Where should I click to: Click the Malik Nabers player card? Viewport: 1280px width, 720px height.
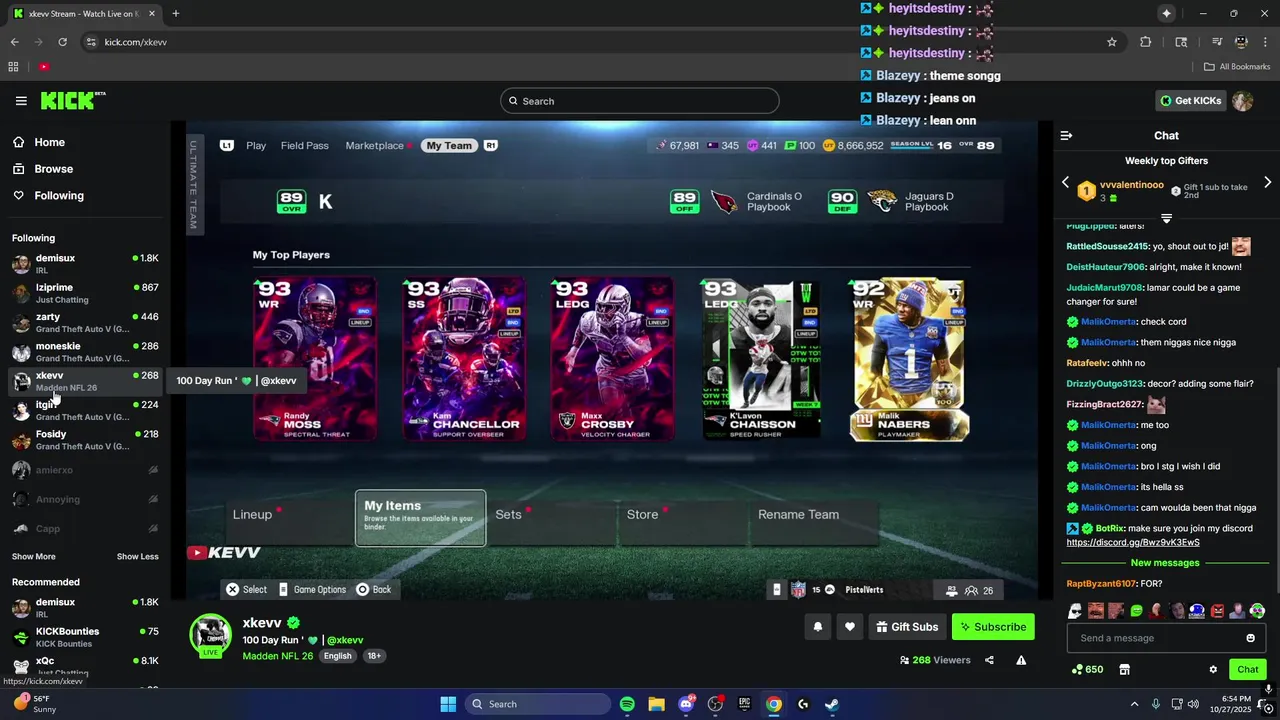point(909,359)
